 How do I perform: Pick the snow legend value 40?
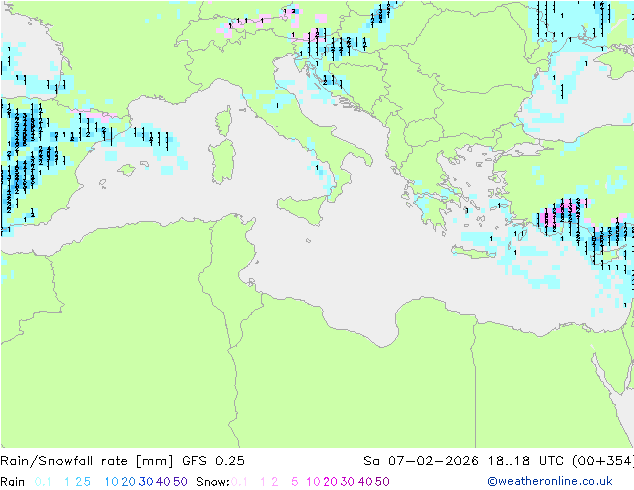(365, 482)
